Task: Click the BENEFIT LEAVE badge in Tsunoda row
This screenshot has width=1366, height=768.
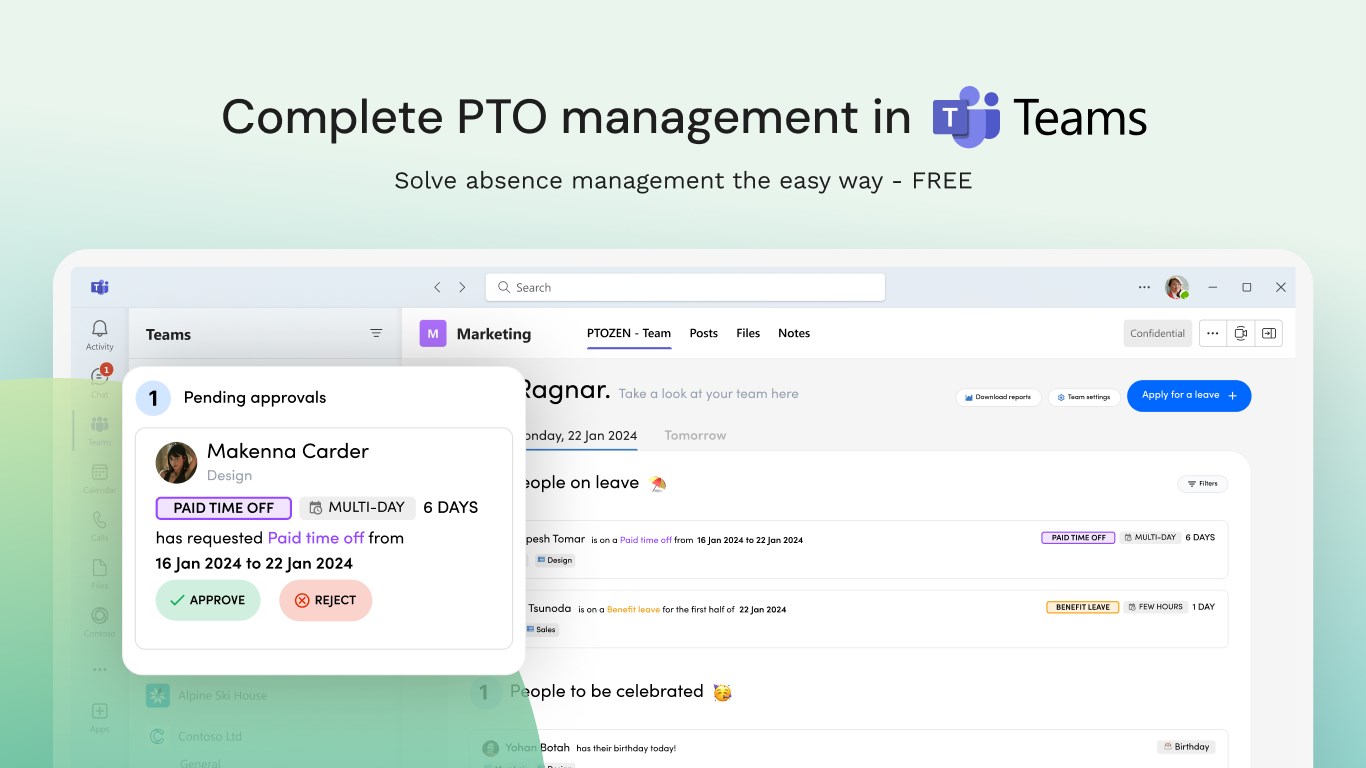Action: pos(1083,607)
